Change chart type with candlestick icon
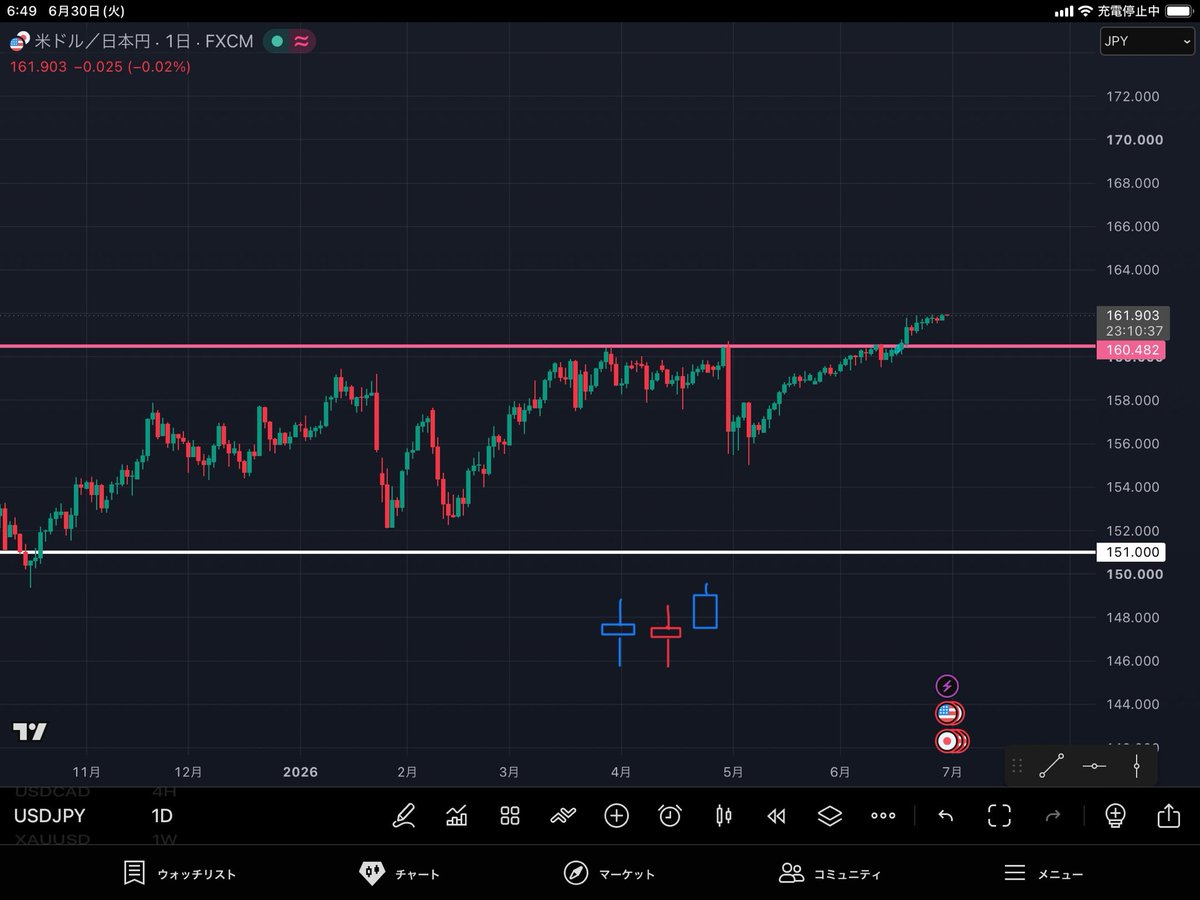 click(x=723, y=815)
